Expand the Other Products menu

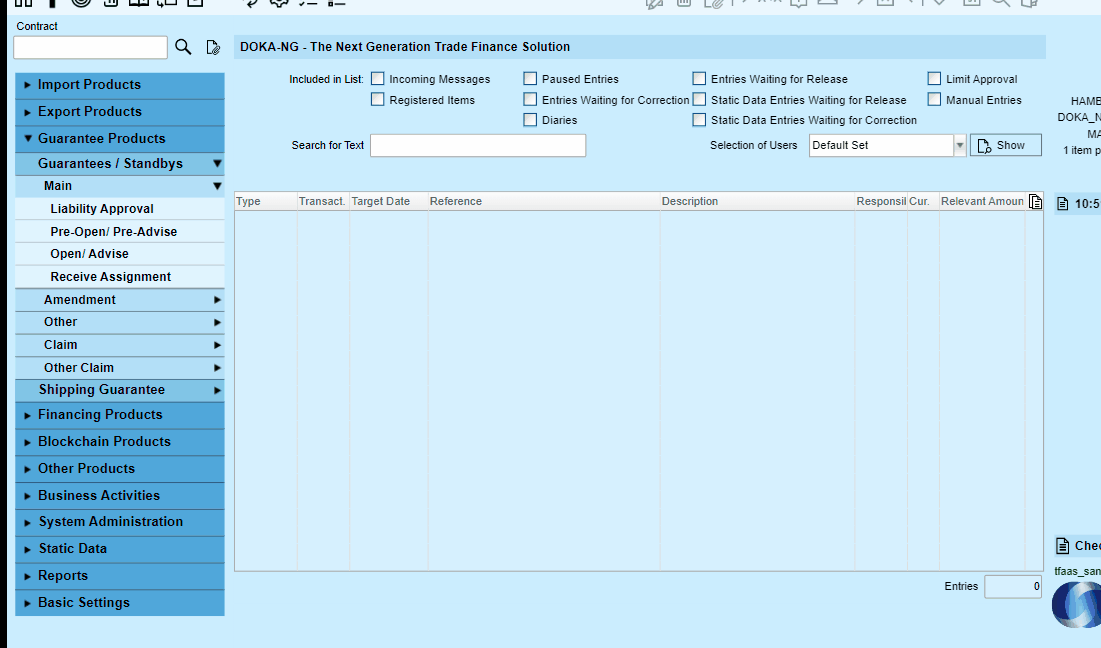pyautogui.click(x=120, y=469)
